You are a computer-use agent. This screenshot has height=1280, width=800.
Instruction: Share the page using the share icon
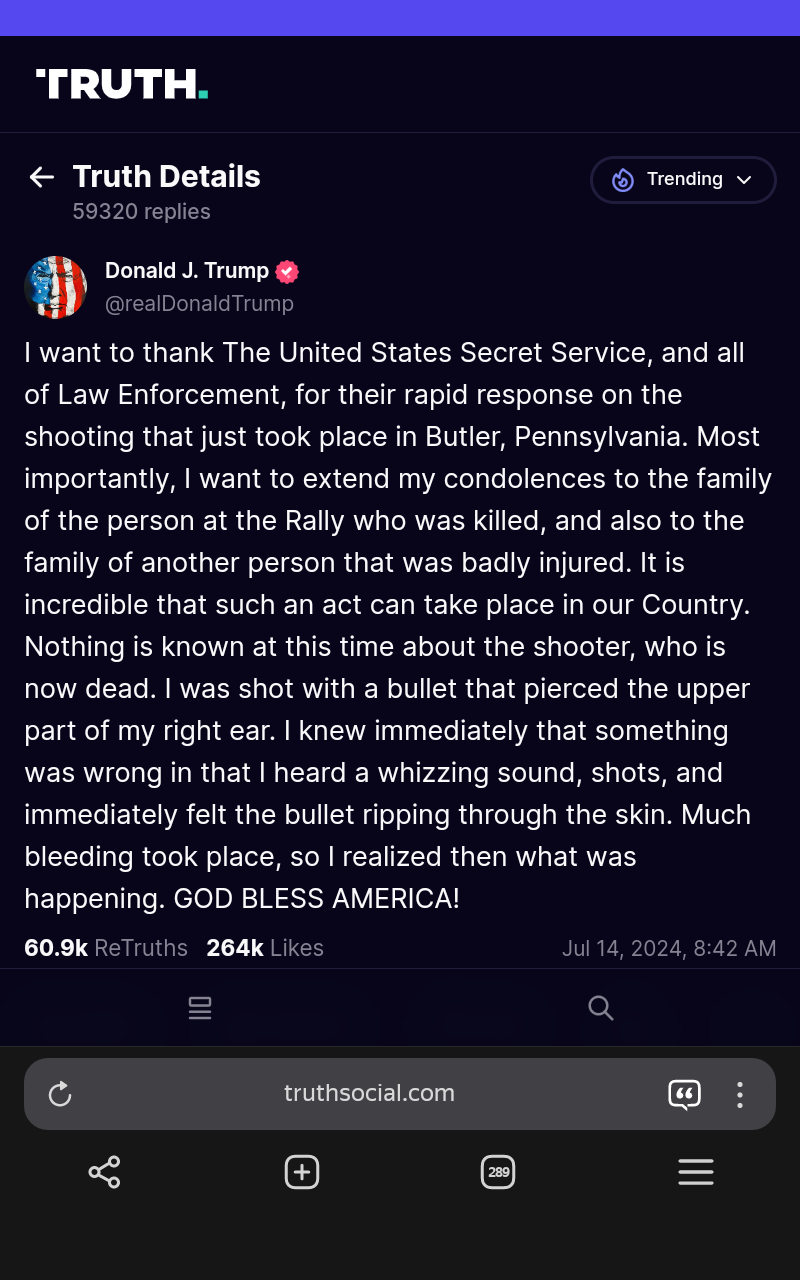pos(104,1172)
